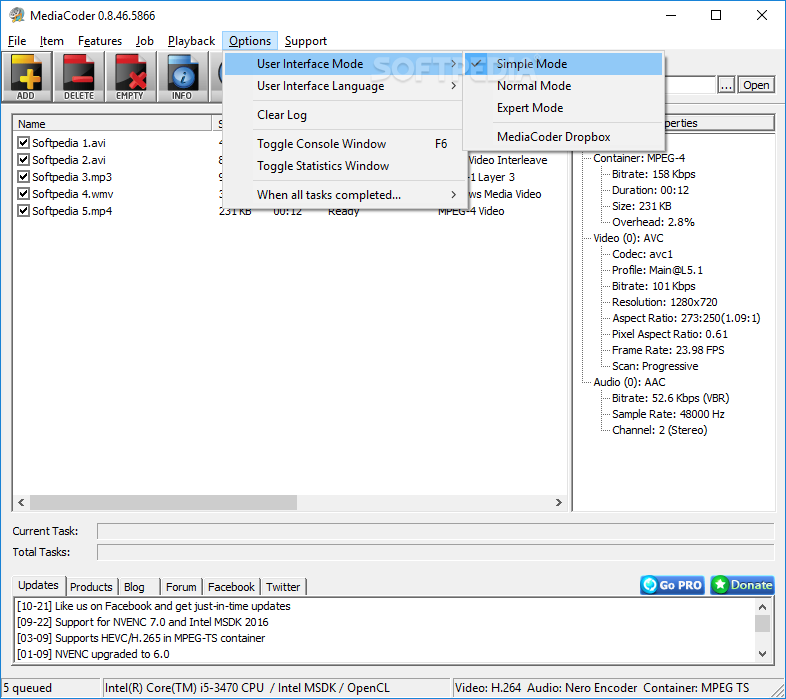Viewport: 786px width, 699px height.
Task: Uncheck the Softpedia 1.avi checkbox
Action: [23, 142]
